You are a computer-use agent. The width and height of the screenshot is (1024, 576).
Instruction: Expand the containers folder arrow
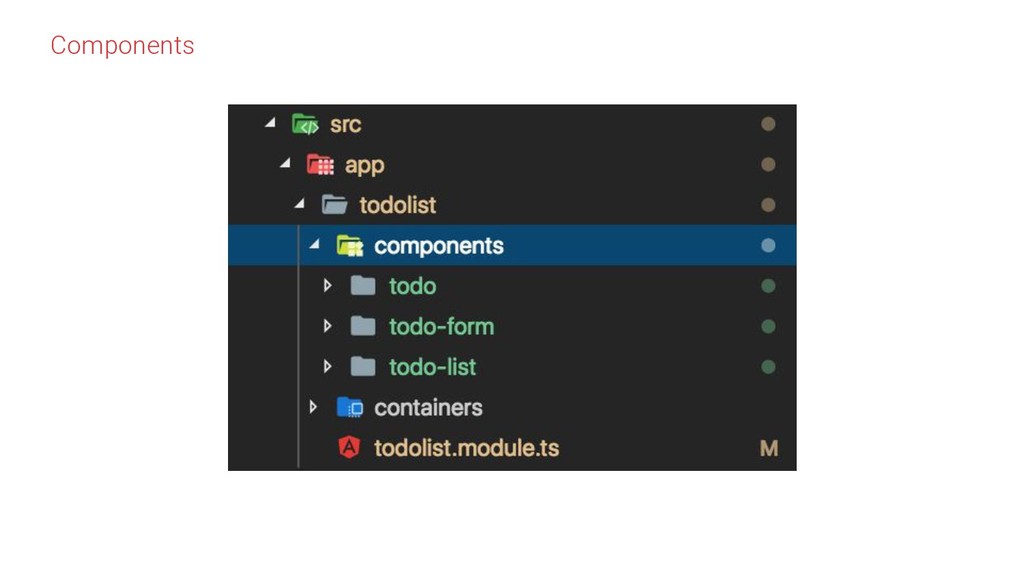tap(313, 407)
